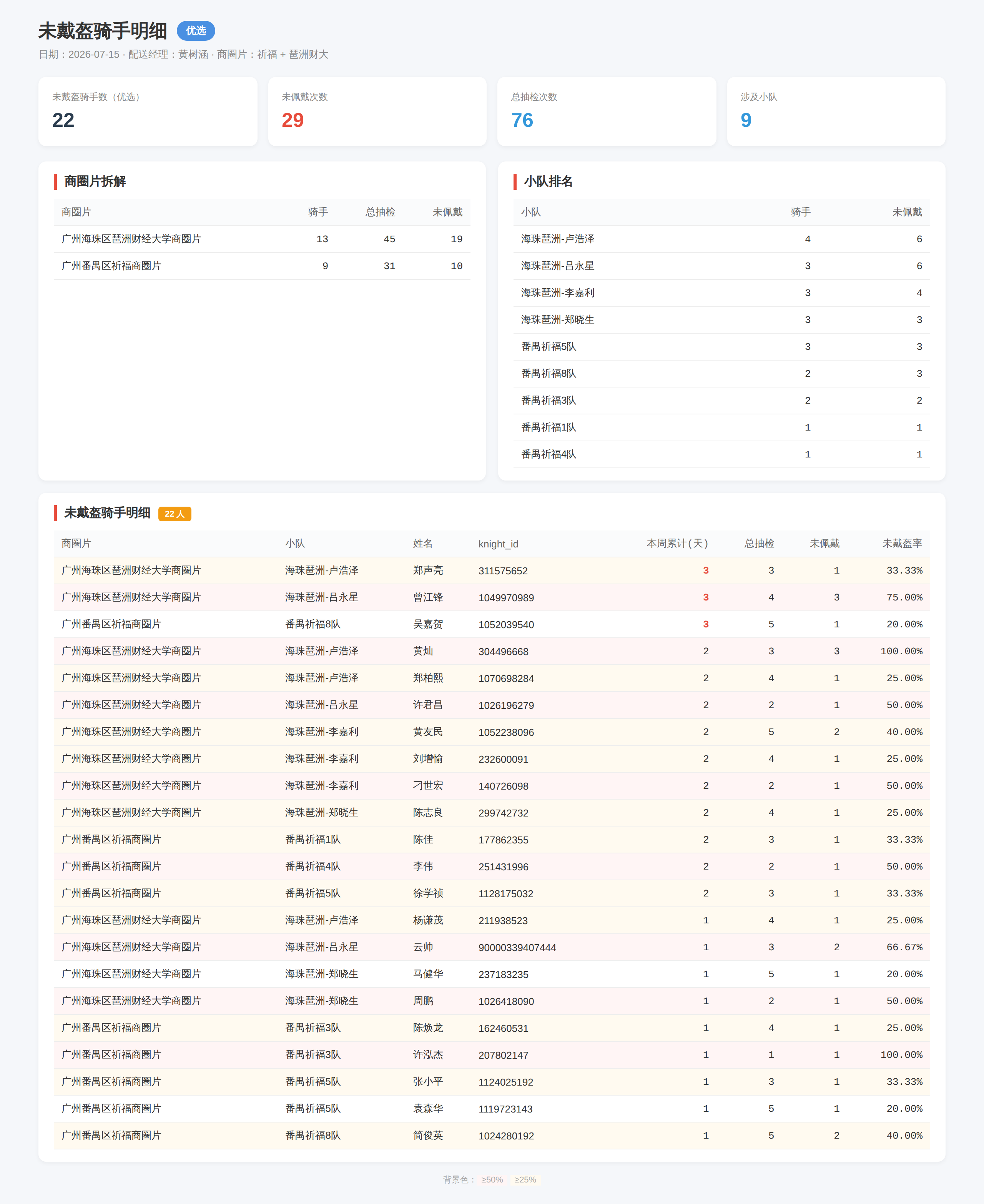Select rider name 袁森华
This screenshot has width=984, height=1204.
click(x=428, y=1109)
